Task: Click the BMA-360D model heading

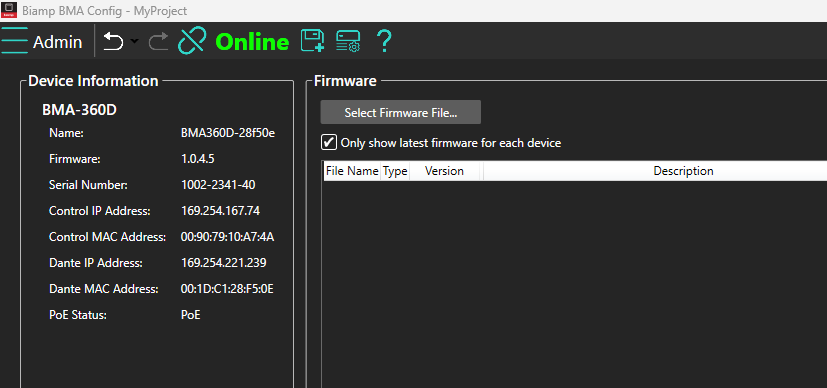Action: coord(79,110)
